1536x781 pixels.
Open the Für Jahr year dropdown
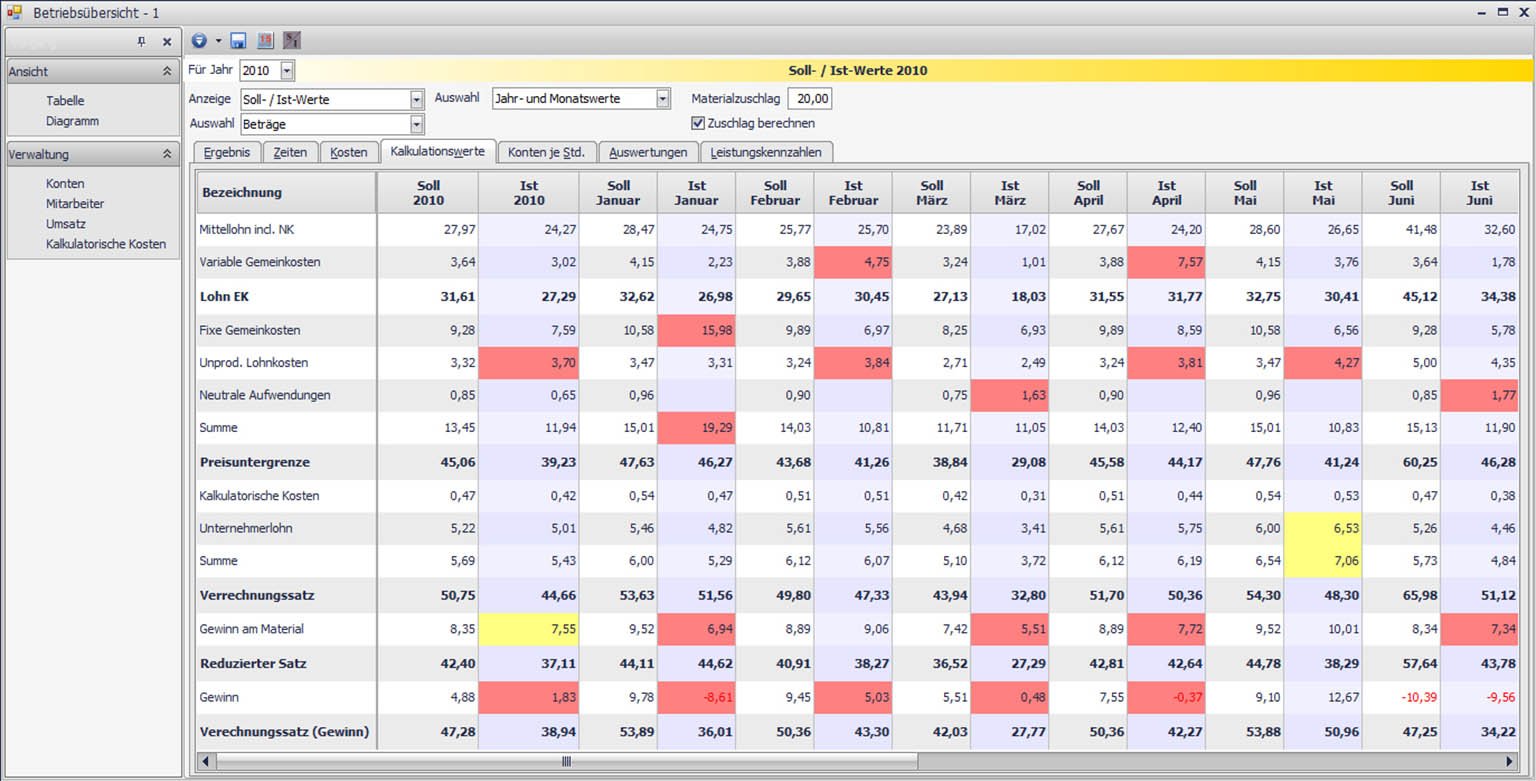coord(287,71)
